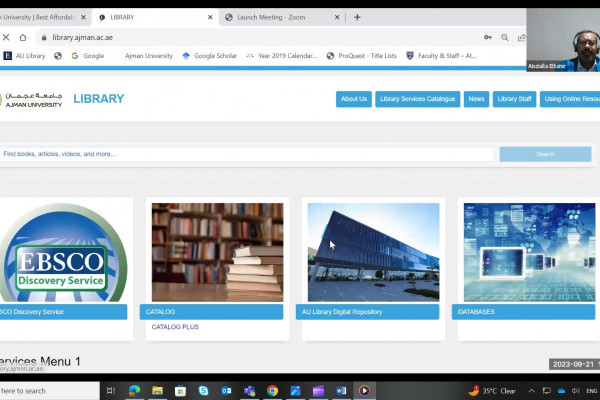Screen dimensions: 600x400
Task: Click the Library Staff button
Action: tap(515, 99)
